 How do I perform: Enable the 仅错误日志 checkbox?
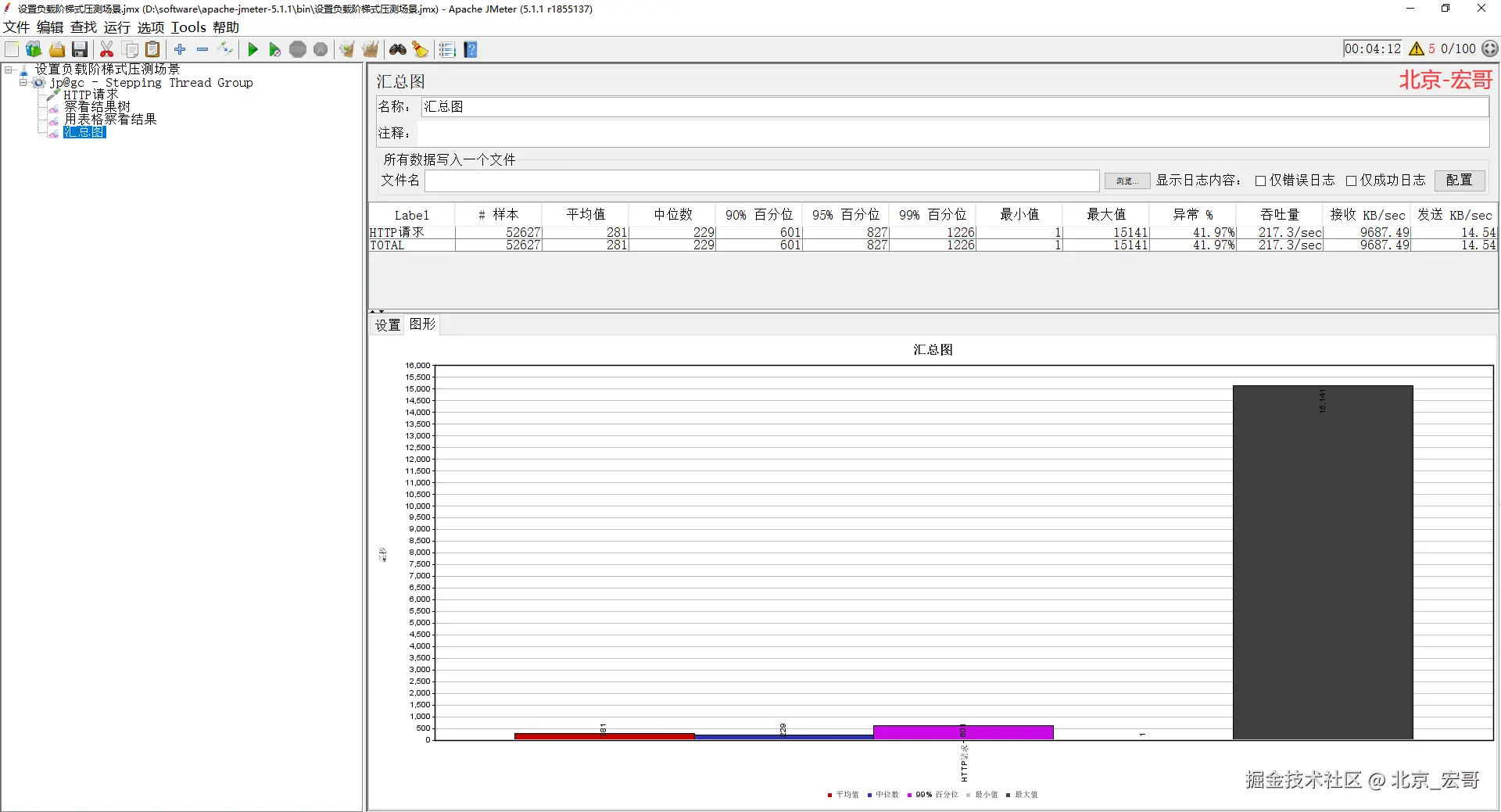[x=1260, y=181]
